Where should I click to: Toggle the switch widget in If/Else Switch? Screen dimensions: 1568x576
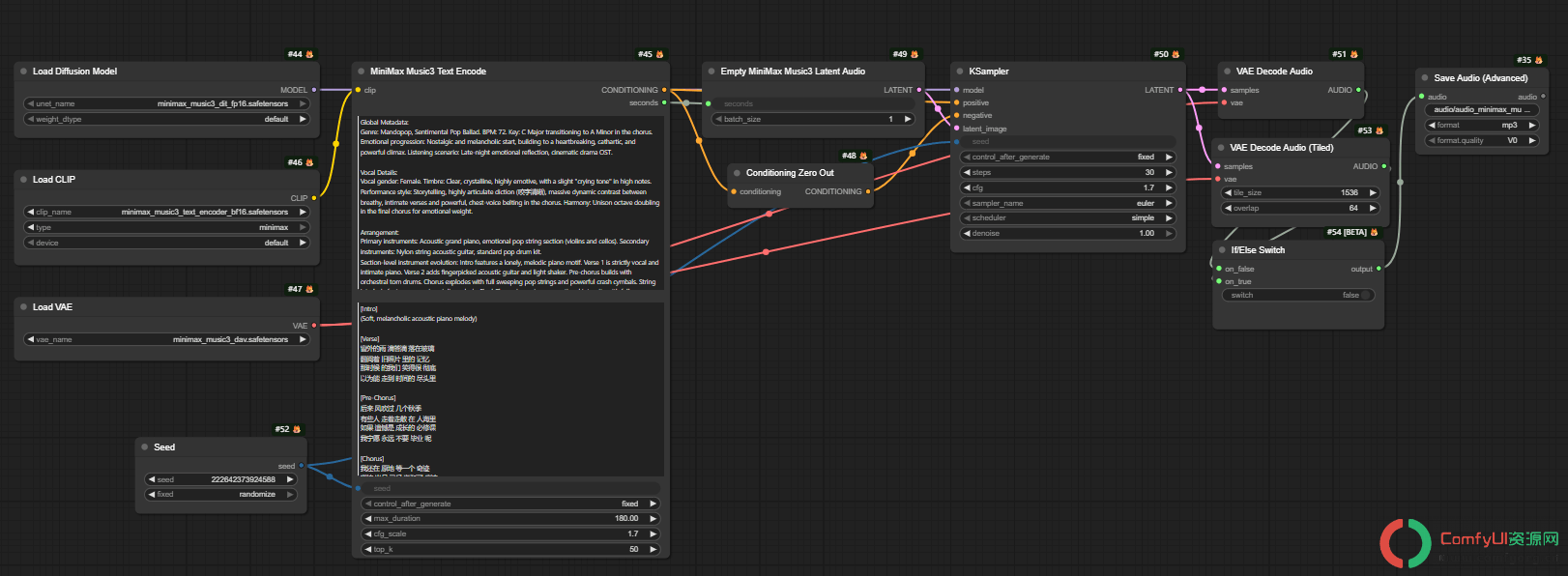pos(1298,296)
